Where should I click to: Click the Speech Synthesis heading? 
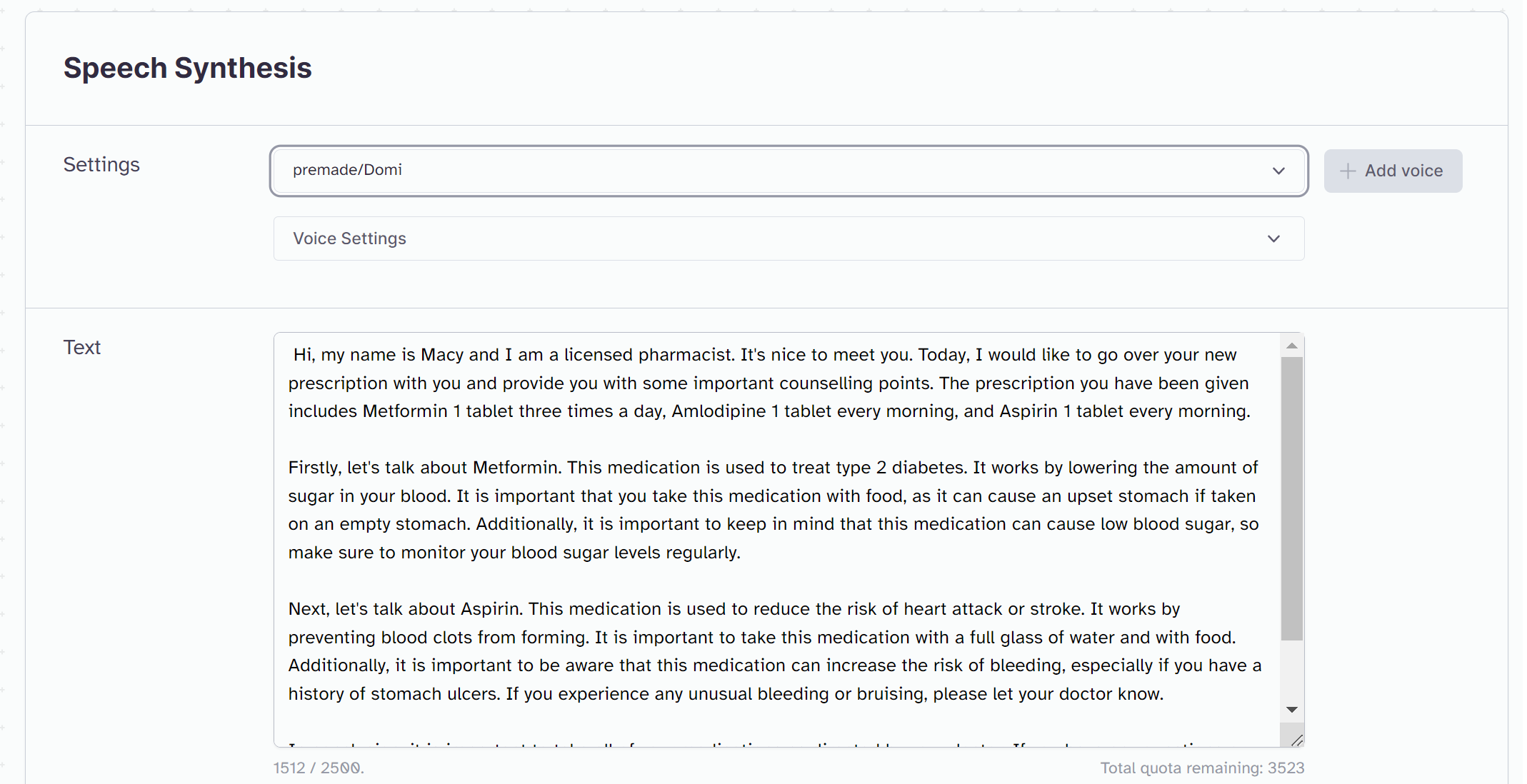pyautogui.click(x=188, y=69)
